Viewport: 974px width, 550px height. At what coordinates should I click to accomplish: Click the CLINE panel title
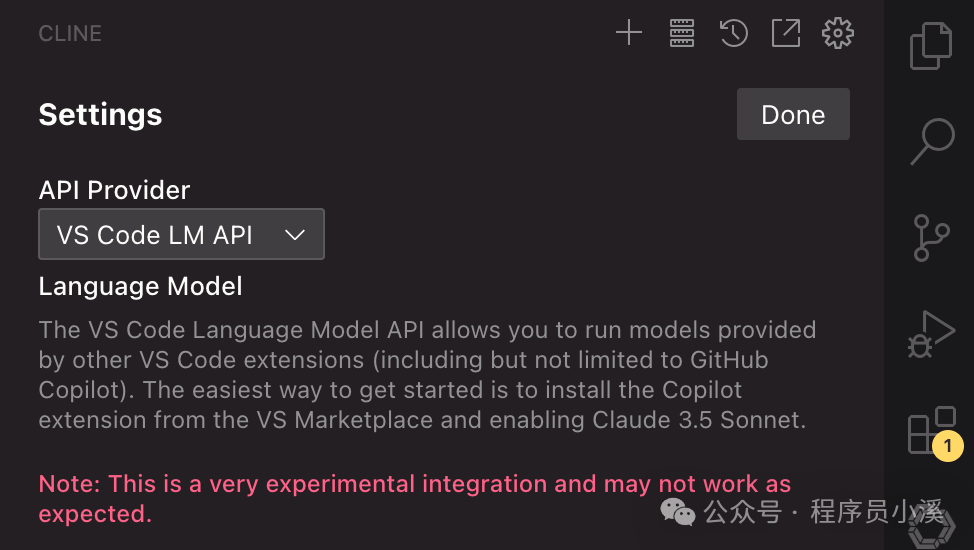coord(70,33)
